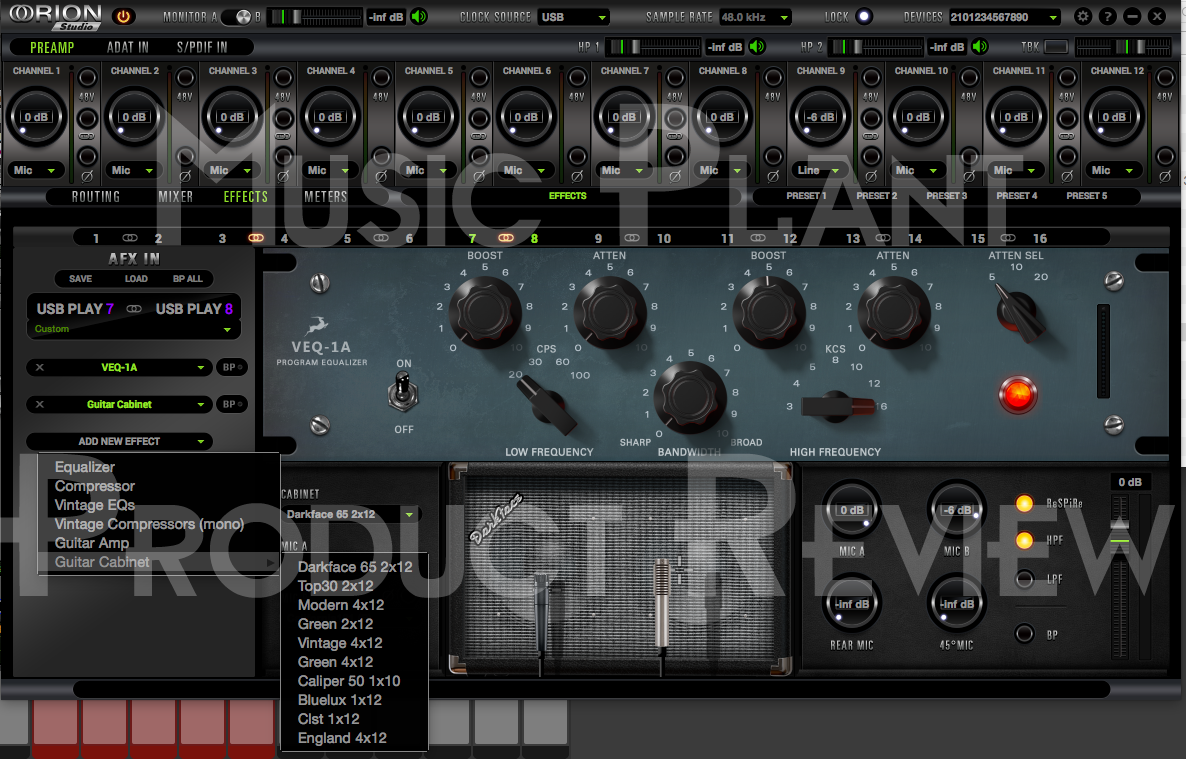Switch to the ROUTING tab

96,197
